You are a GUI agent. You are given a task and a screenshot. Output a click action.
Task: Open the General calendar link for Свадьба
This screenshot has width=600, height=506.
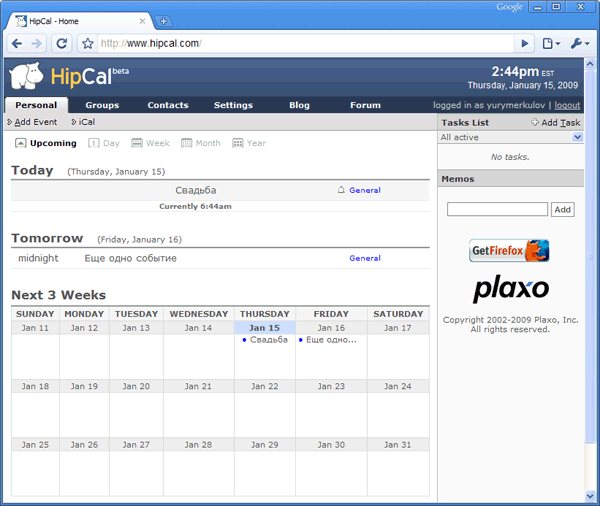pos(365,190)
